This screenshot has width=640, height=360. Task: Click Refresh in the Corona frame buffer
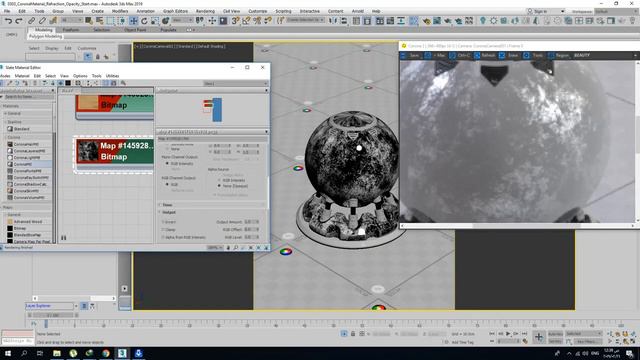click(484, 55)
